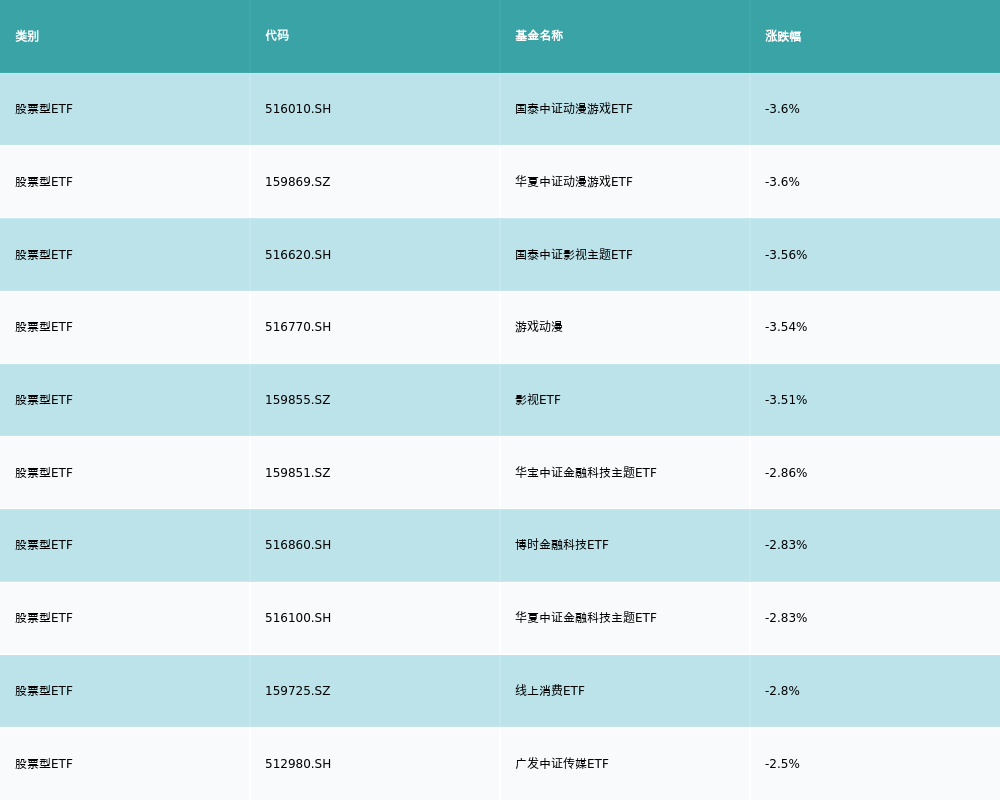
Task: Click fund name 国泰中证影视主题ETF
Action: [574, 255]
